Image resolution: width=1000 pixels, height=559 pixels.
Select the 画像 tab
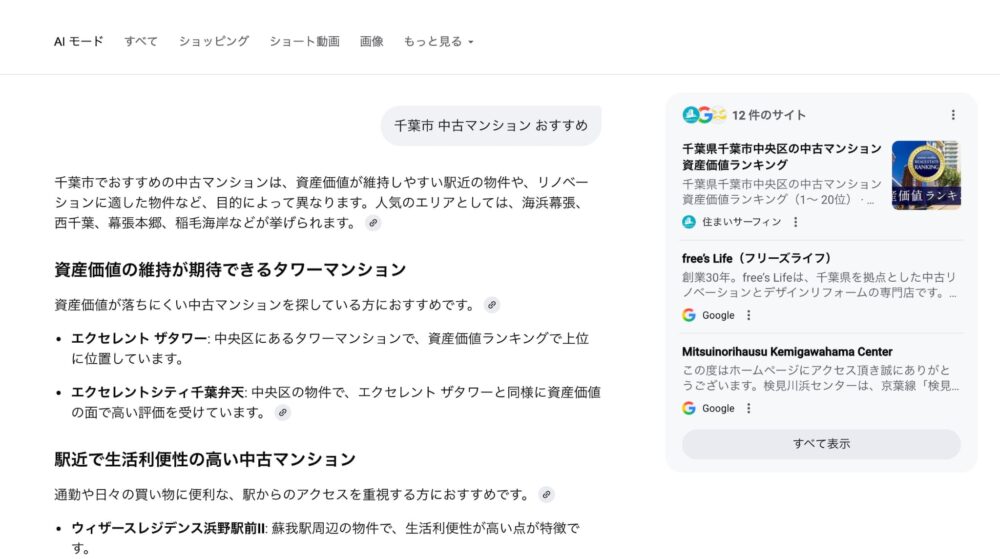coord(371,41)
